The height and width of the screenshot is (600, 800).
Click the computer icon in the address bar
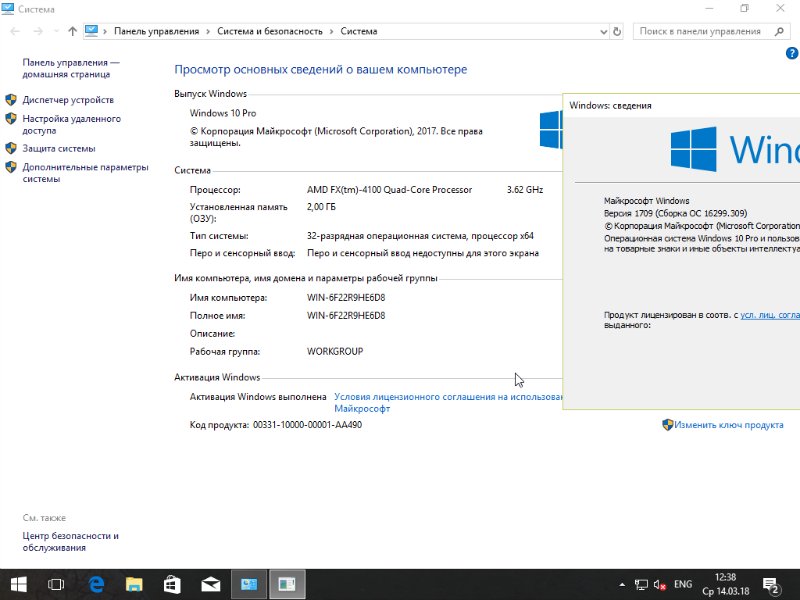click(91, 31)
